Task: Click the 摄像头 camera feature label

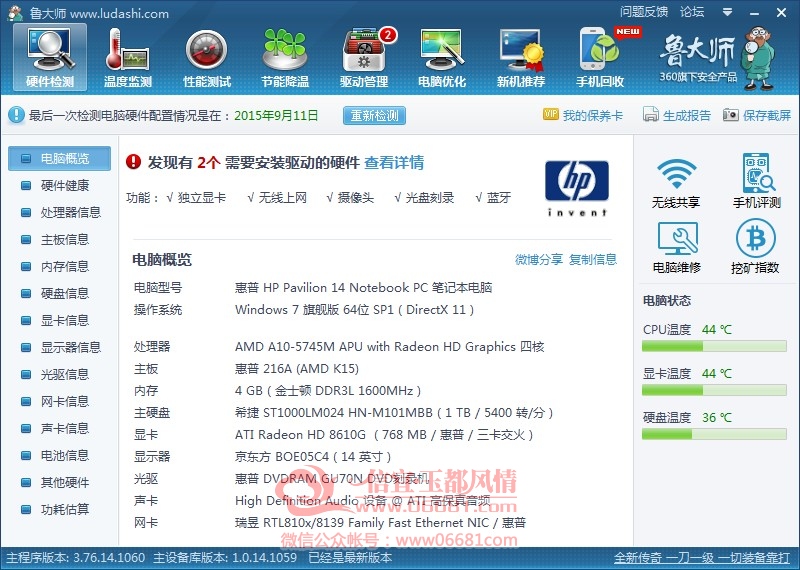Action: tap(356, 198)
